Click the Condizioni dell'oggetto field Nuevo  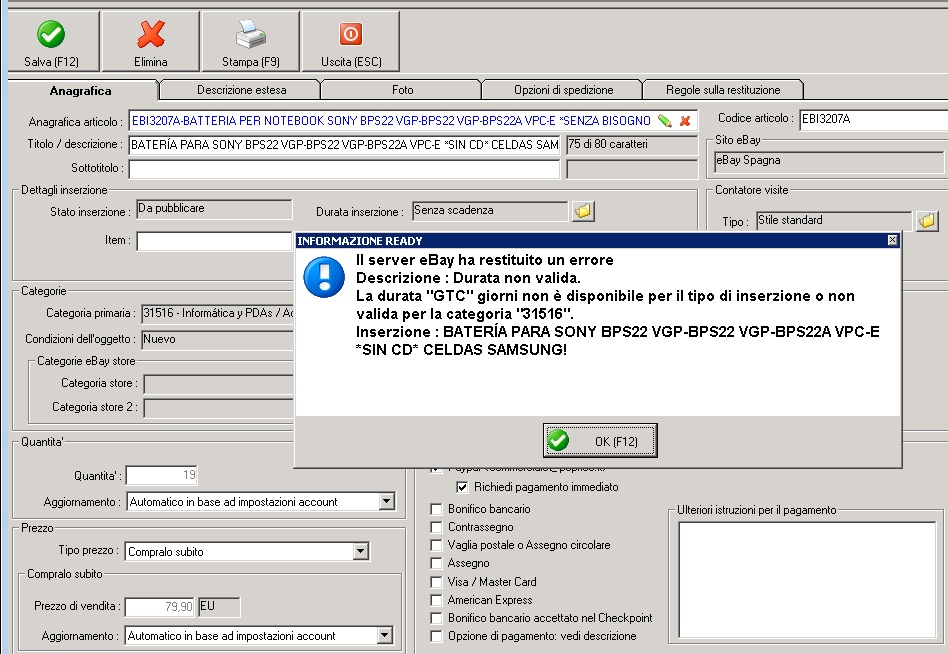[x=218, y=339]
